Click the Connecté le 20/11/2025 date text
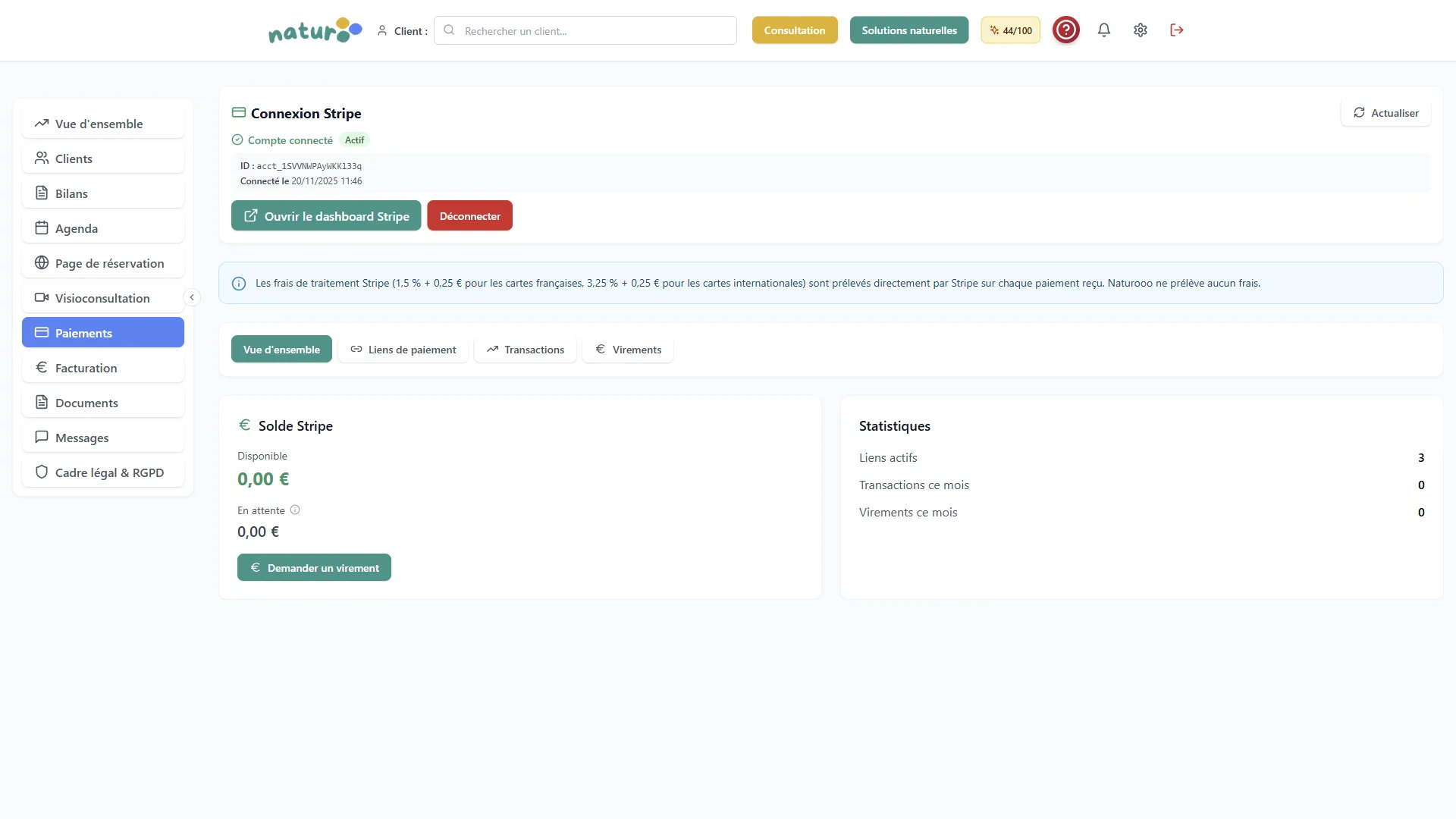 click(x=301, y=181)
